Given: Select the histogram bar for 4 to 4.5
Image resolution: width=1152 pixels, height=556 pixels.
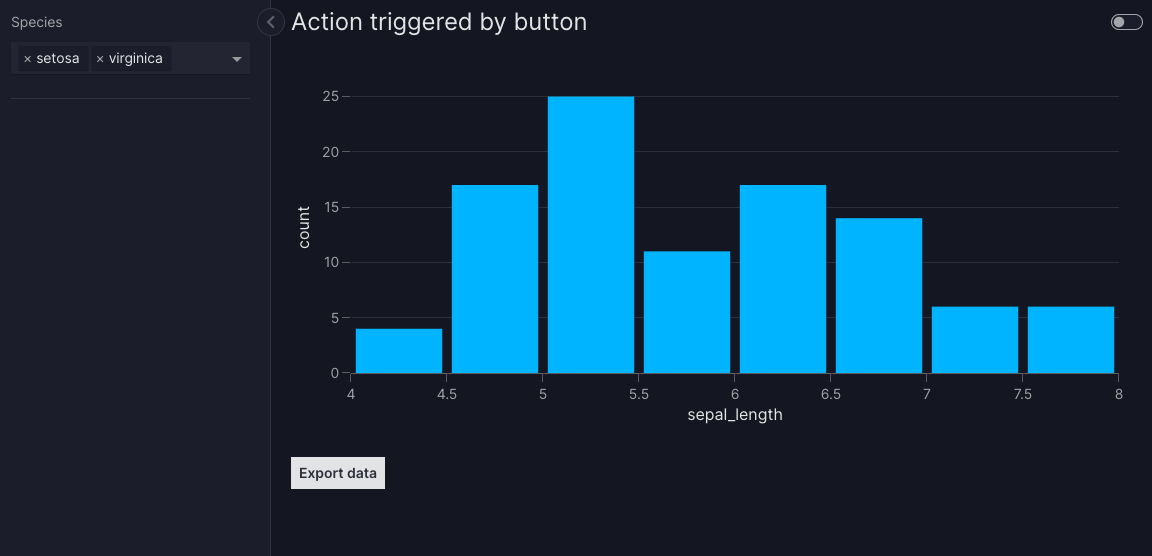Looking at the screenshot, I should [x=399, y=350].
